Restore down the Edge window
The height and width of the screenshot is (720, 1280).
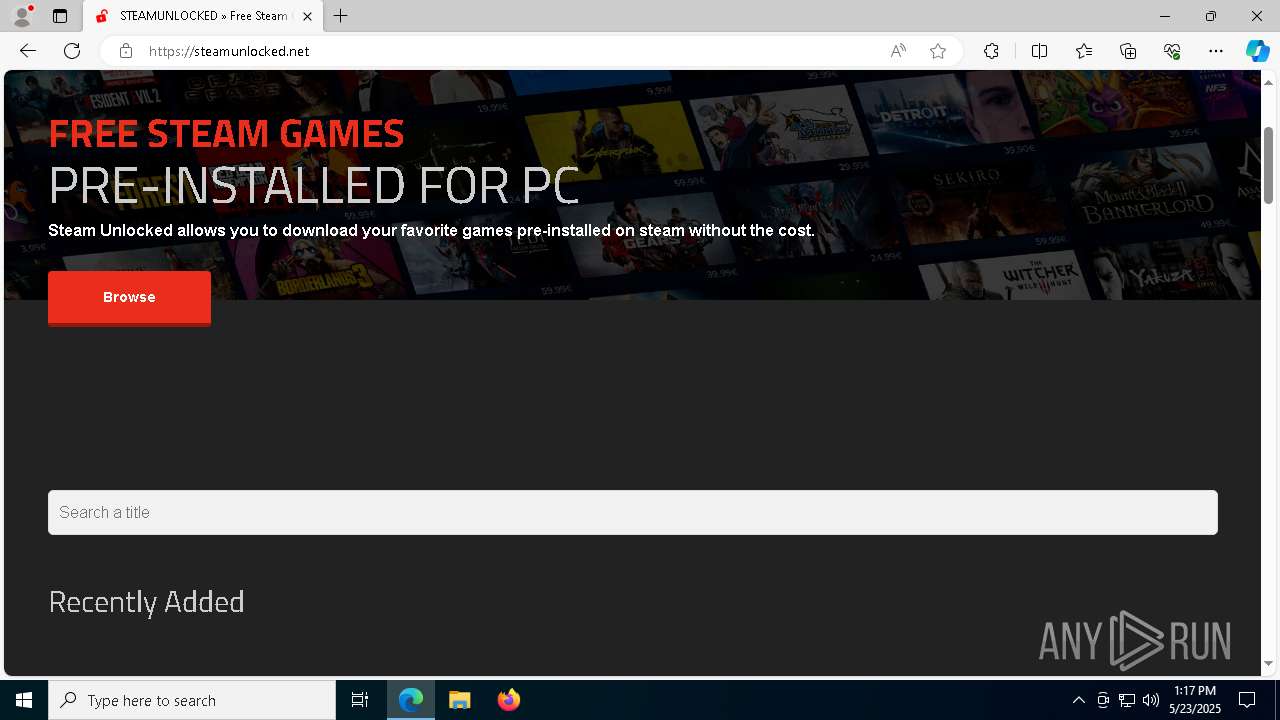click(x=1211, y=16)
